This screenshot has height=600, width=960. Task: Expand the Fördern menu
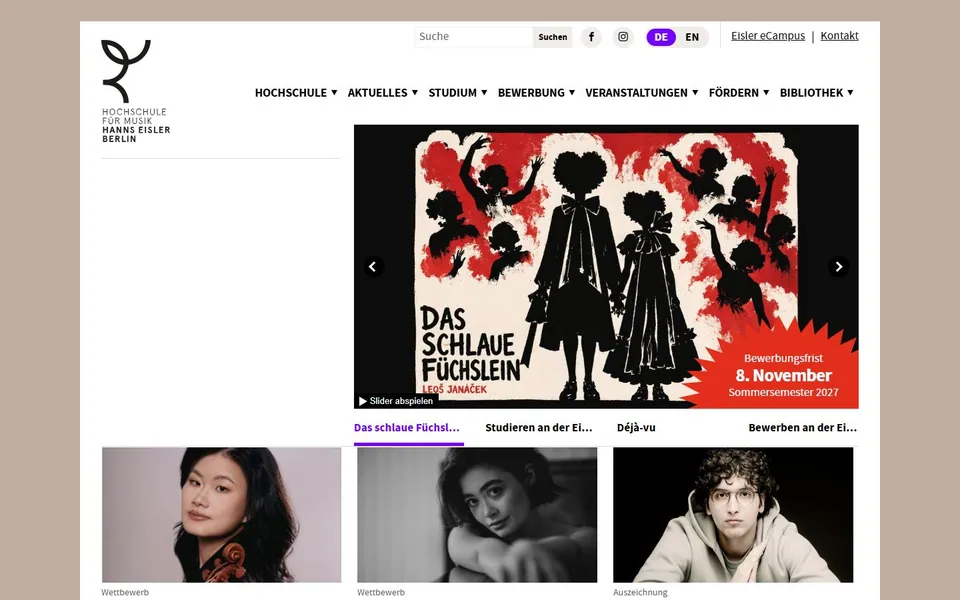(x=739, y=92)
